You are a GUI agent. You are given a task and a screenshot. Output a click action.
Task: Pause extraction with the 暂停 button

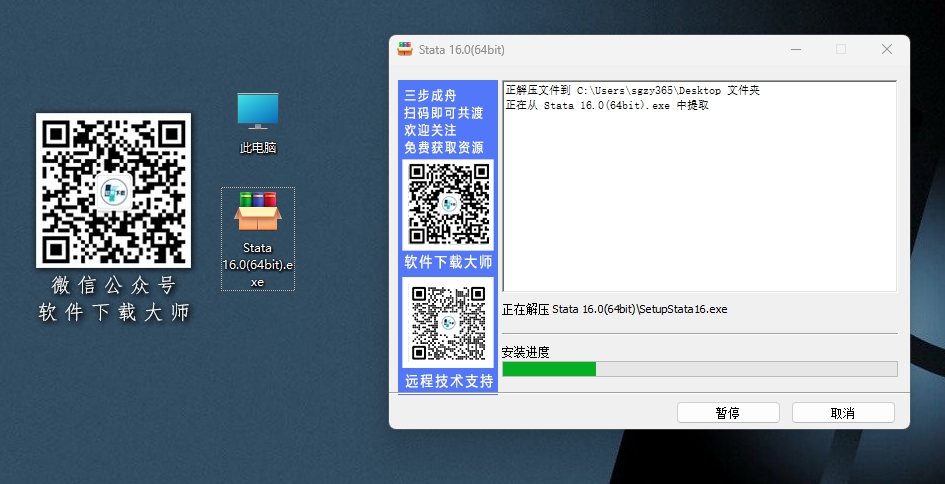[x=728, y=413]
